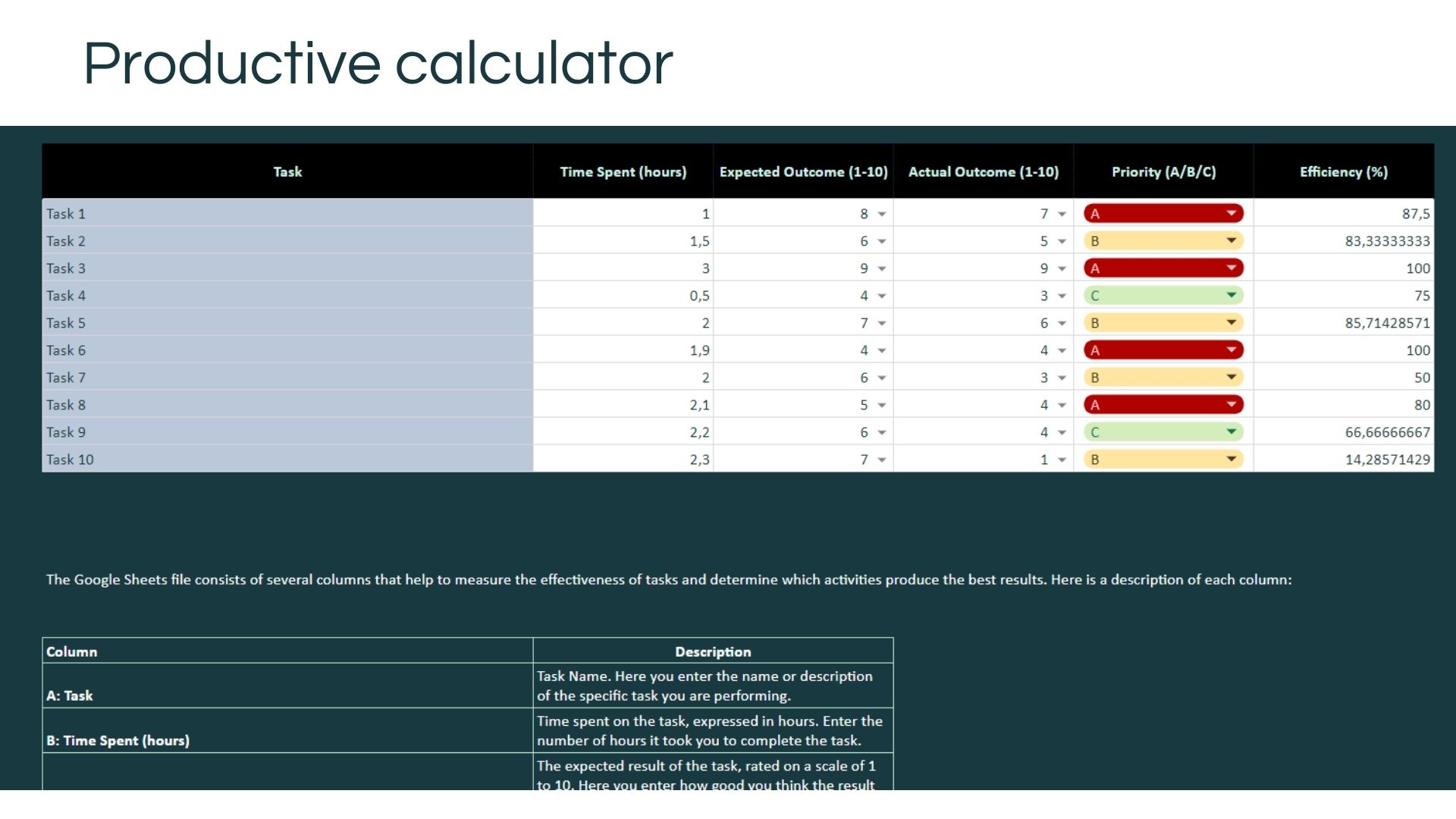This screenshot has height=819, width=1456.
Task: Open Task 7 priority B dropdown arrow
Action: pyautogui.click(x=1232, y=378)
